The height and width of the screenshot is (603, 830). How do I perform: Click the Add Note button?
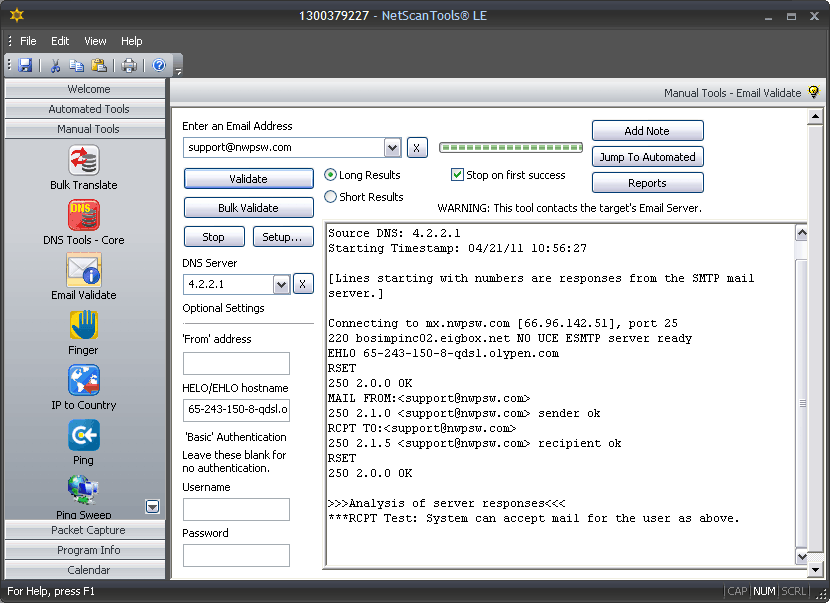647,131
